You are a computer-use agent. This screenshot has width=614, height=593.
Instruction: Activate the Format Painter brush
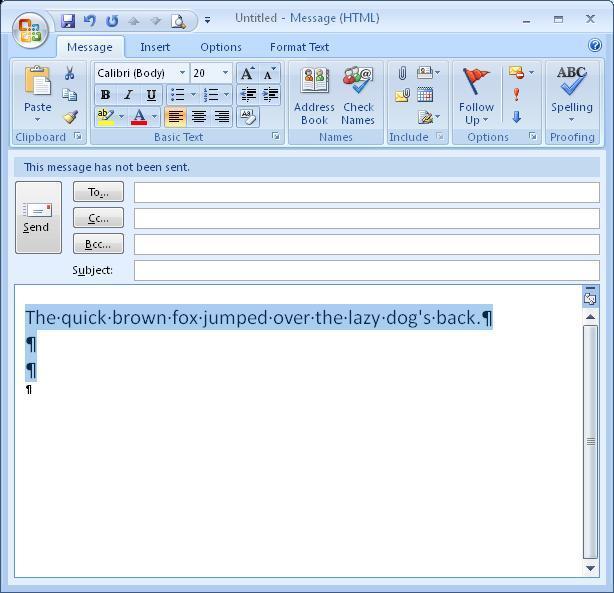[70, 117]
